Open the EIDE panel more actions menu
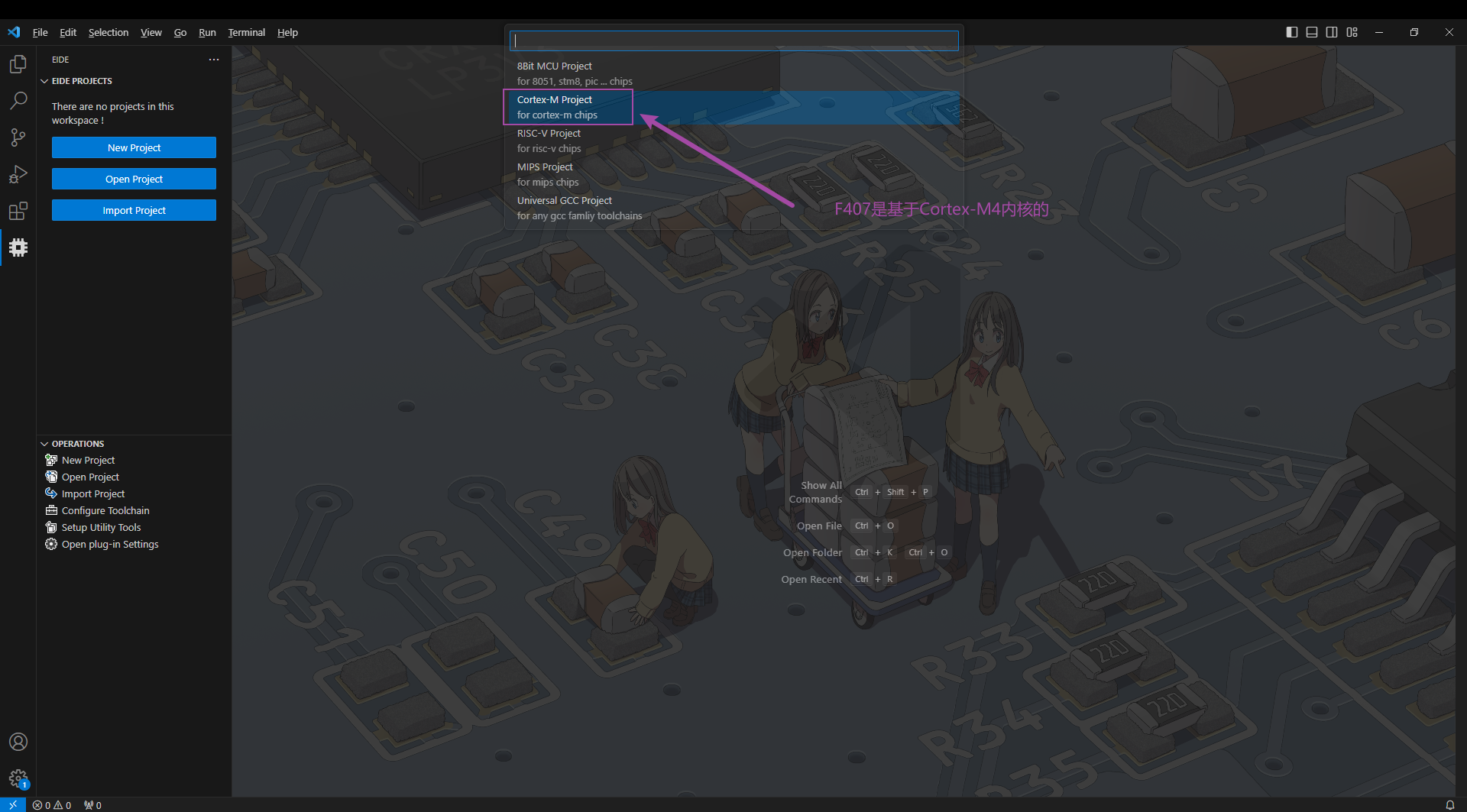The image size is (1467, 812). click(214, 60)
